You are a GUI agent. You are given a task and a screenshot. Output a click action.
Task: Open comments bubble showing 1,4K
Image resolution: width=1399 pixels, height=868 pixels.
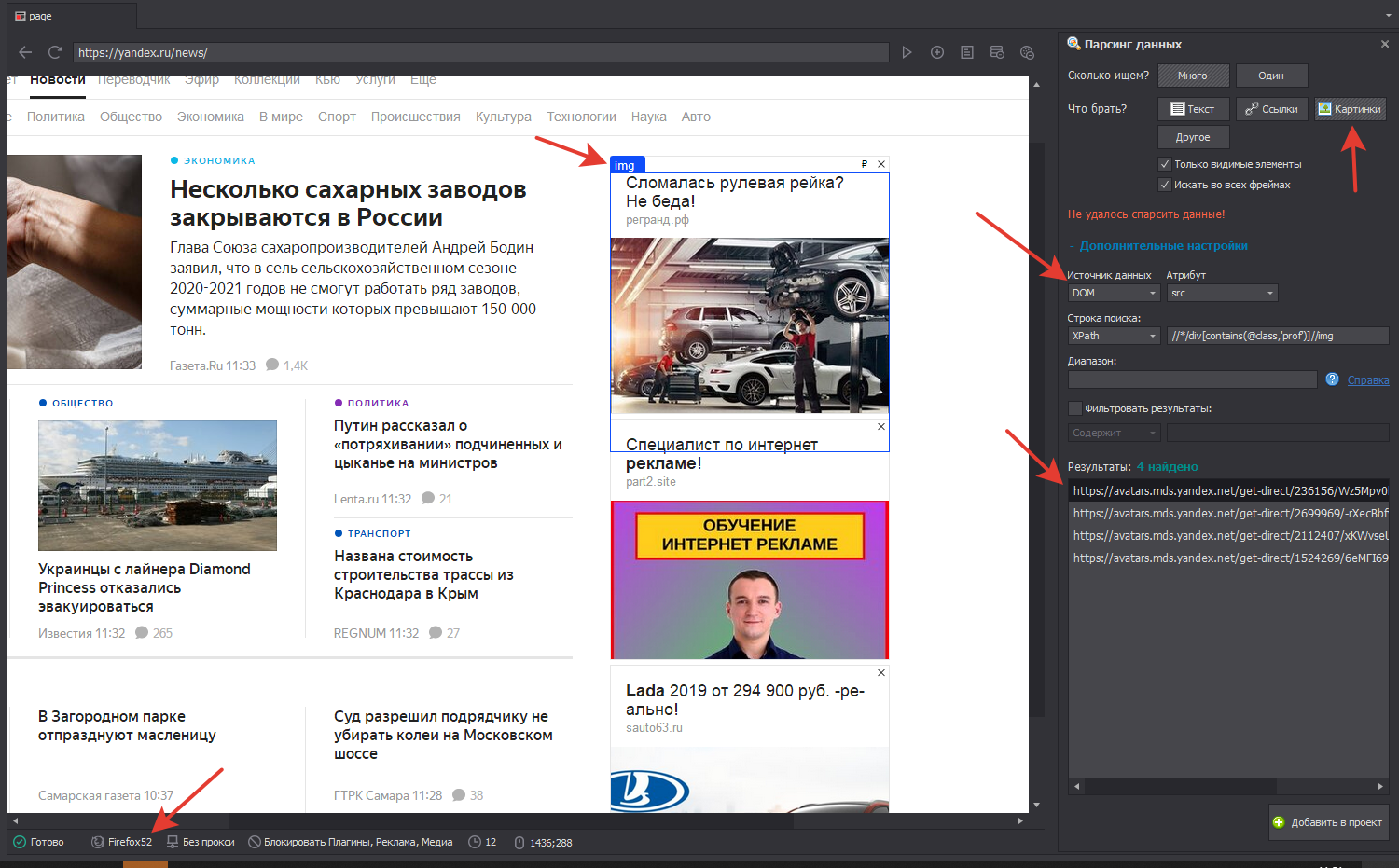point(286,365)
